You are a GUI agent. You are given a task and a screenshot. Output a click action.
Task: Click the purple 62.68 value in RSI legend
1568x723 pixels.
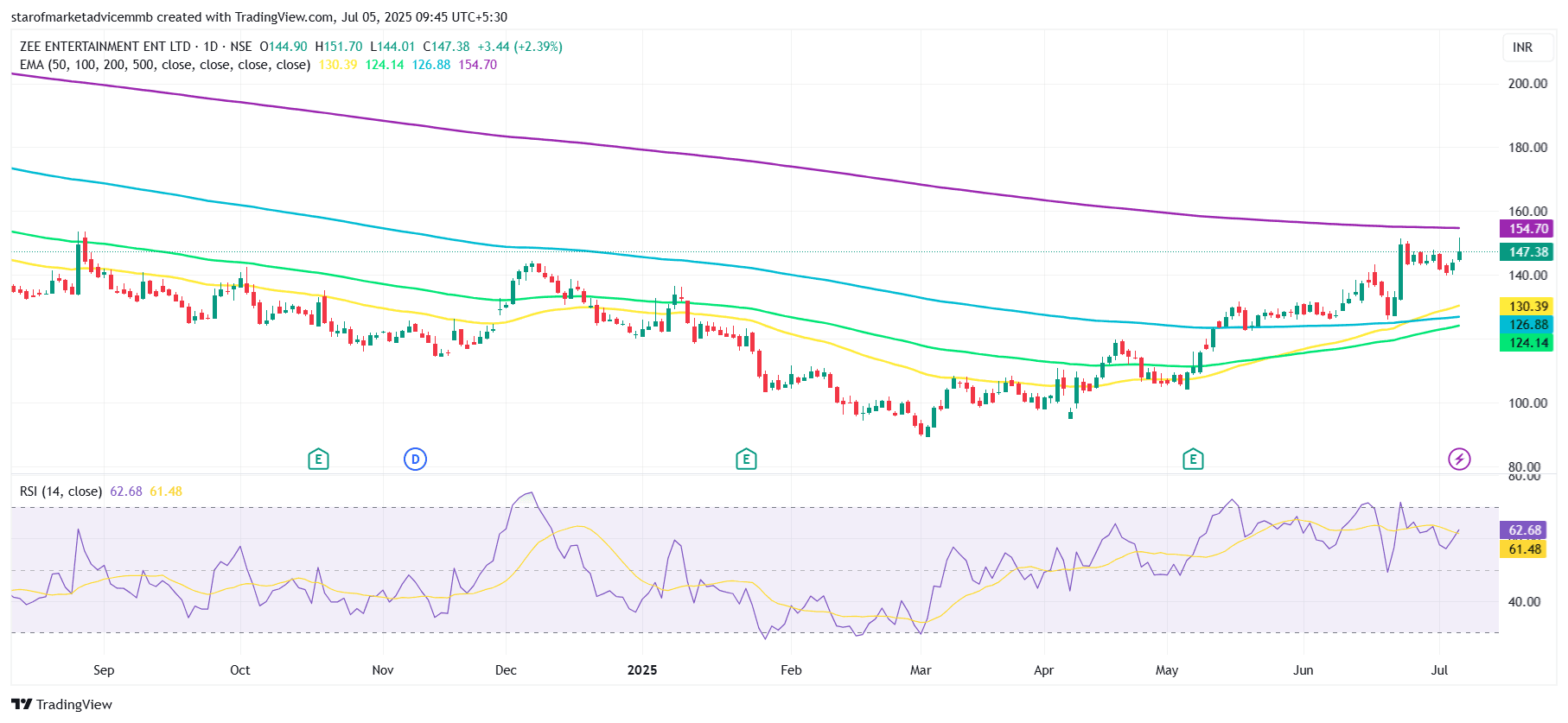coord(126,492)
